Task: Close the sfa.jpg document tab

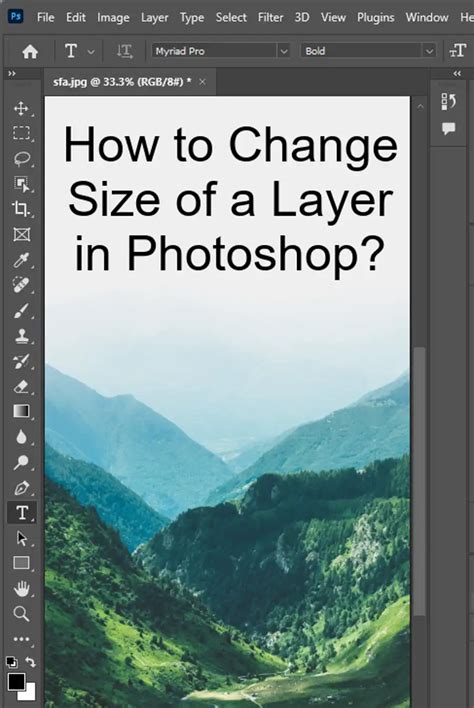Action: pyautogui.click(x=203, y=82)
